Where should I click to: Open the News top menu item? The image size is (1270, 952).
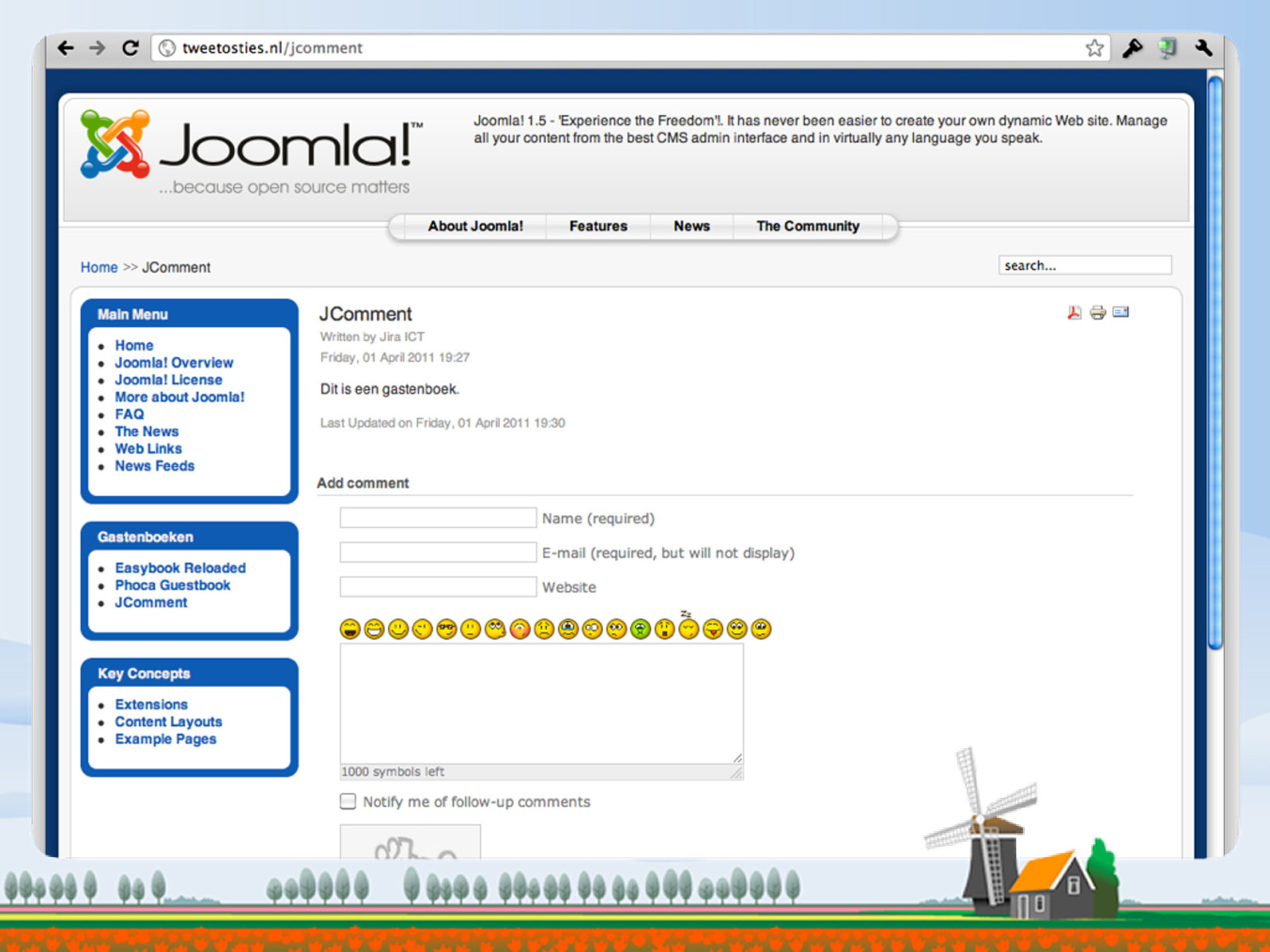(x=692, y=226)
